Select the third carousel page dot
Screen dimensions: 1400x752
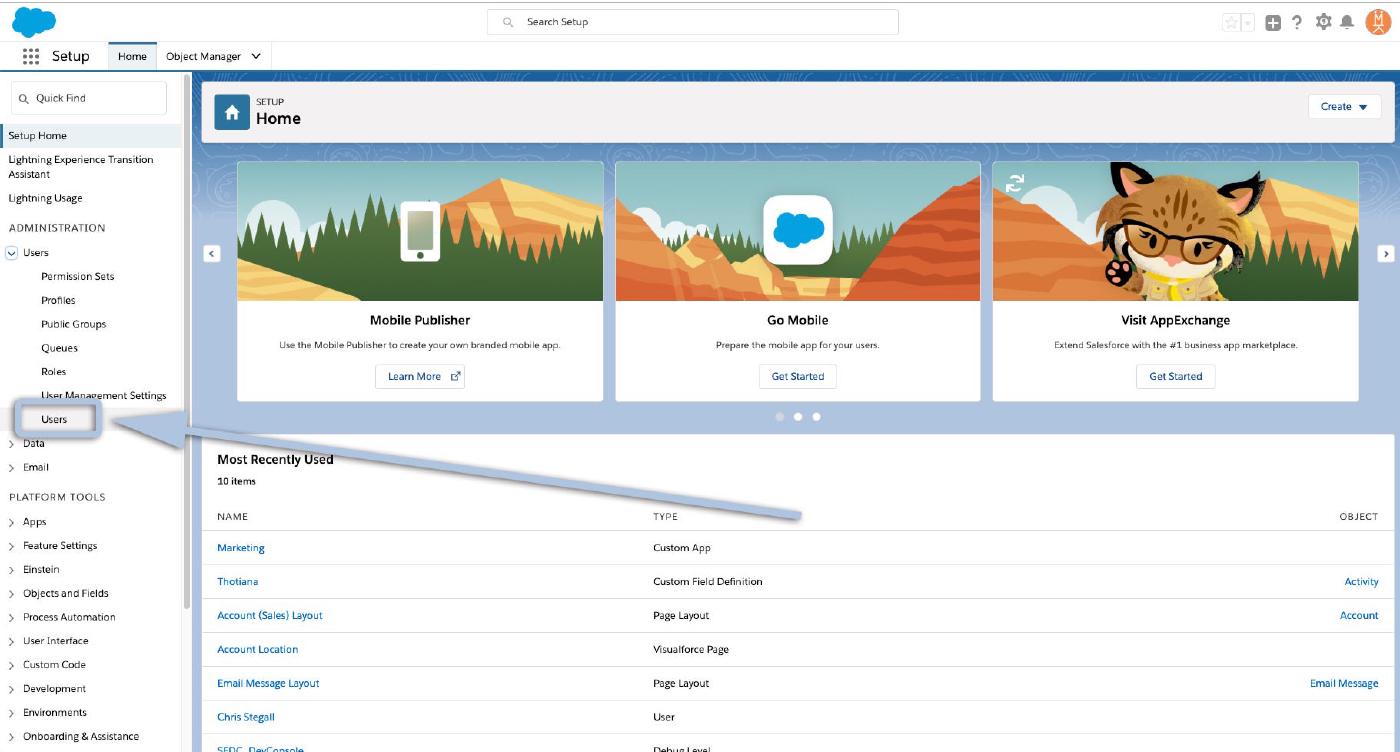817,417
